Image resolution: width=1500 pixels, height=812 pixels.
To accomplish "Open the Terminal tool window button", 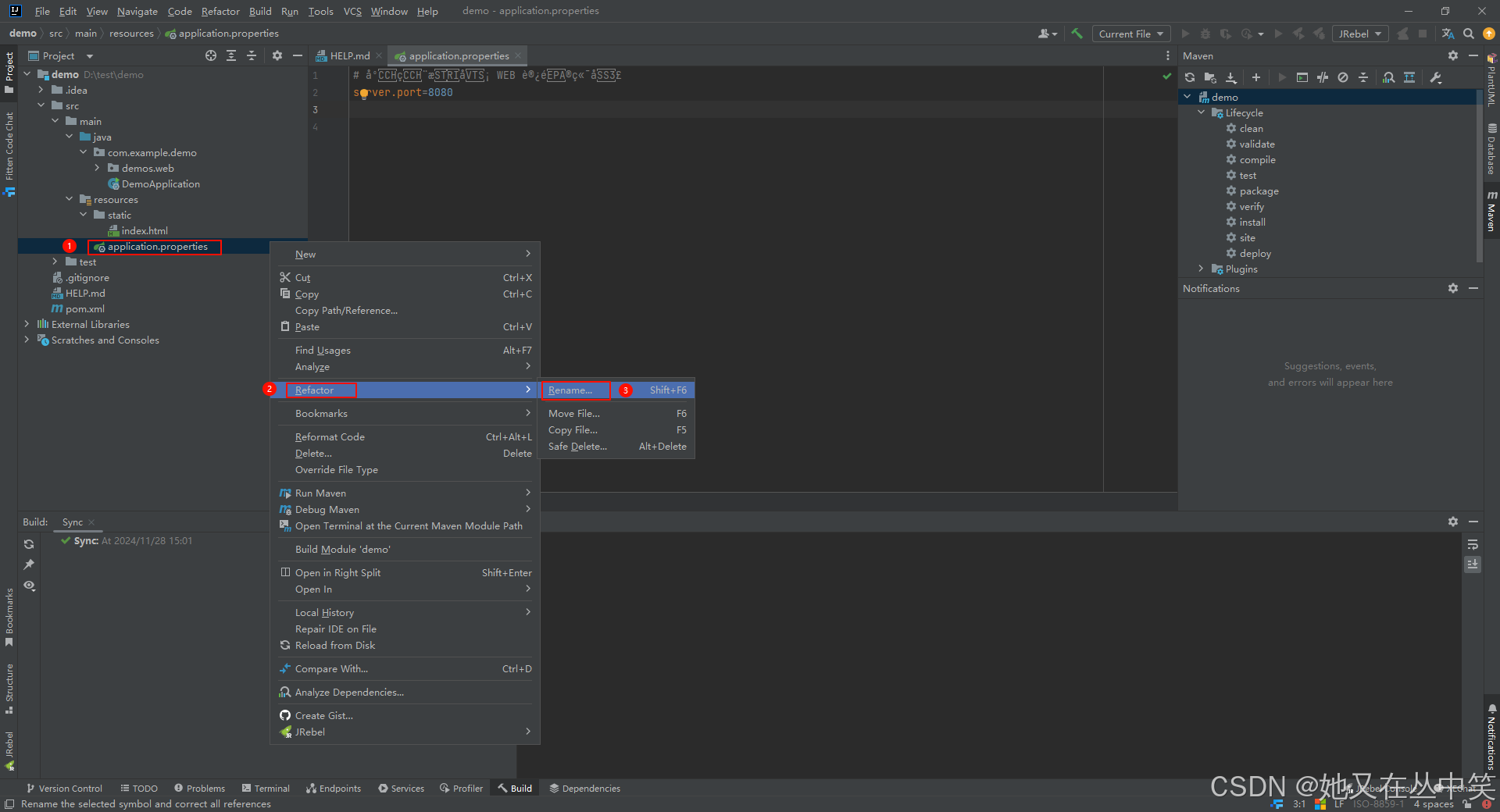I will click(266, 789).
